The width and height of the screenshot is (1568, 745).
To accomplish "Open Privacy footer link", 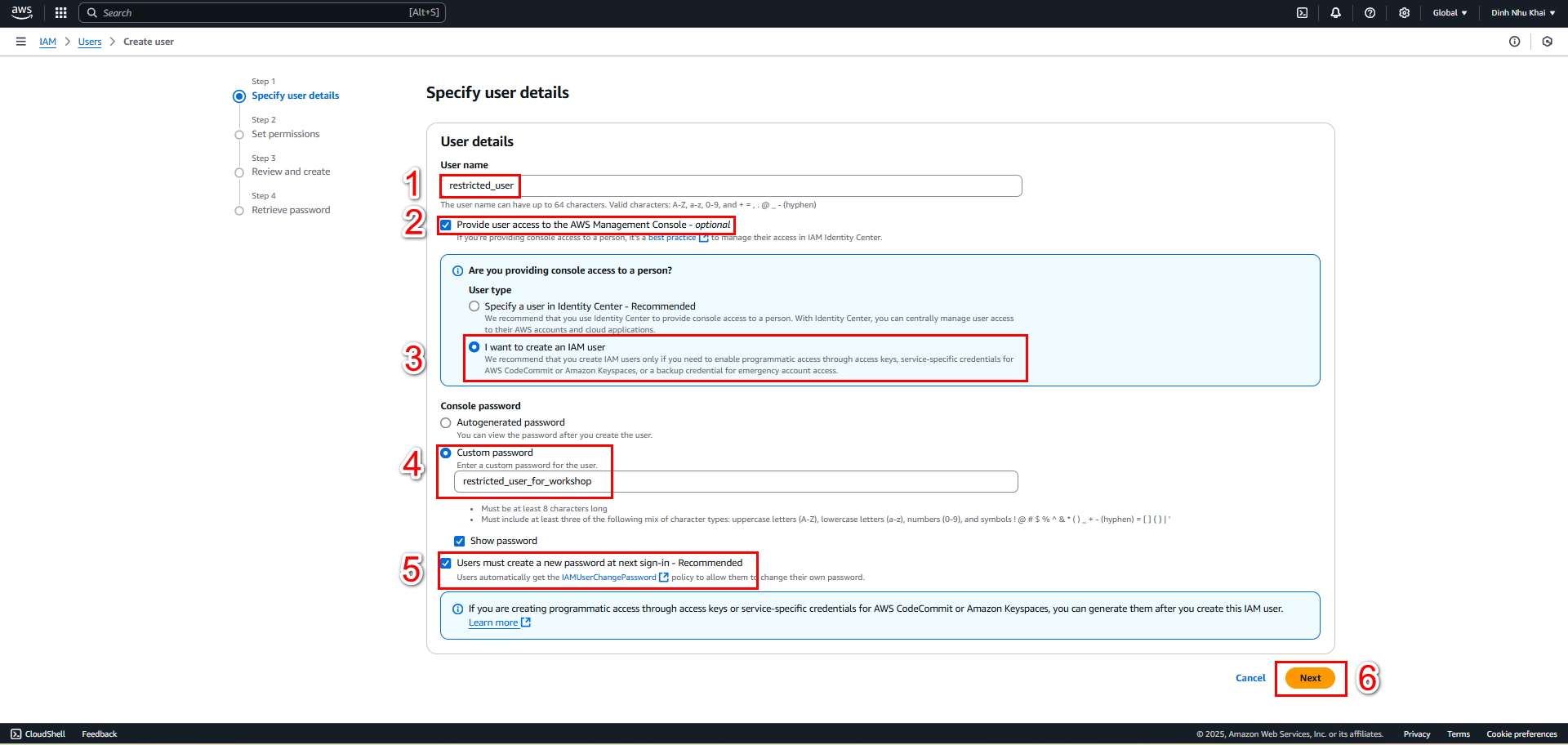I will point(1417,734).
